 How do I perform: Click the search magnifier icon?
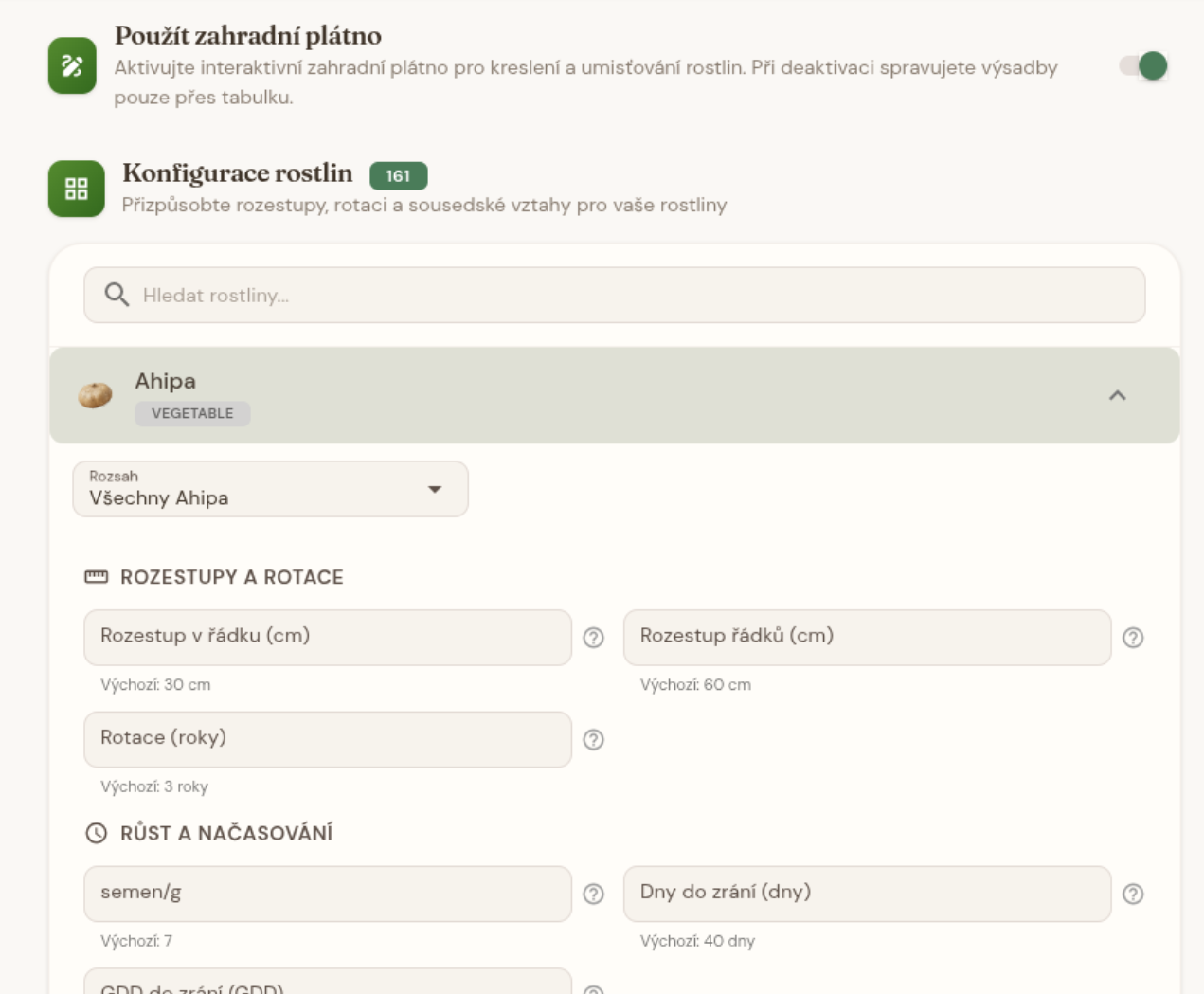tap(117, 295)
